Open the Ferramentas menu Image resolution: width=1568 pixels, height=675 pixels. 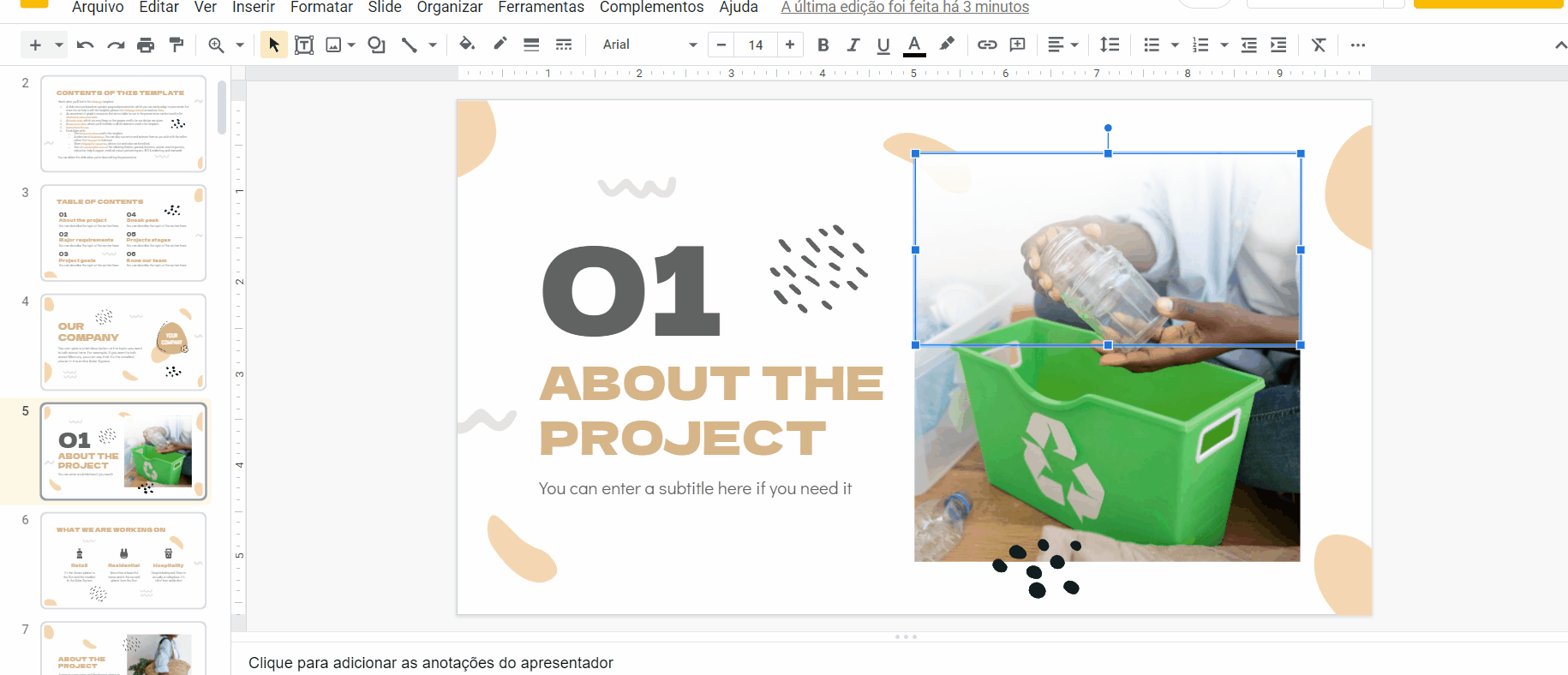click(542, 7)
